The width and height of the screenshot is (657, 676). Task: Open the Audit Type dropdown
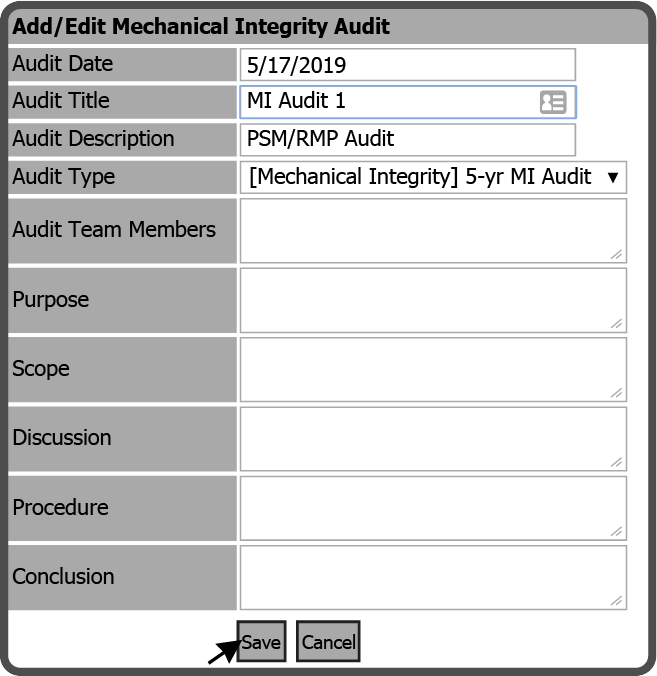coord(433,177)
